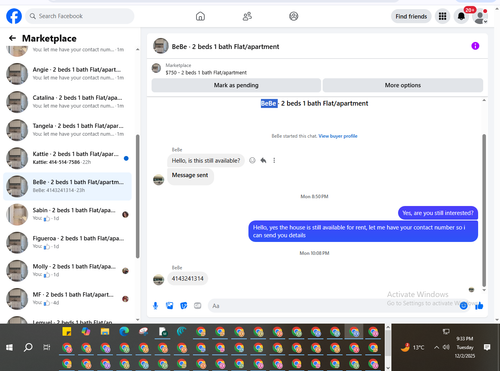This screenshot has width=500, height=371.
Task: Open the emoji picker in message box
Action: click(463, 306)
